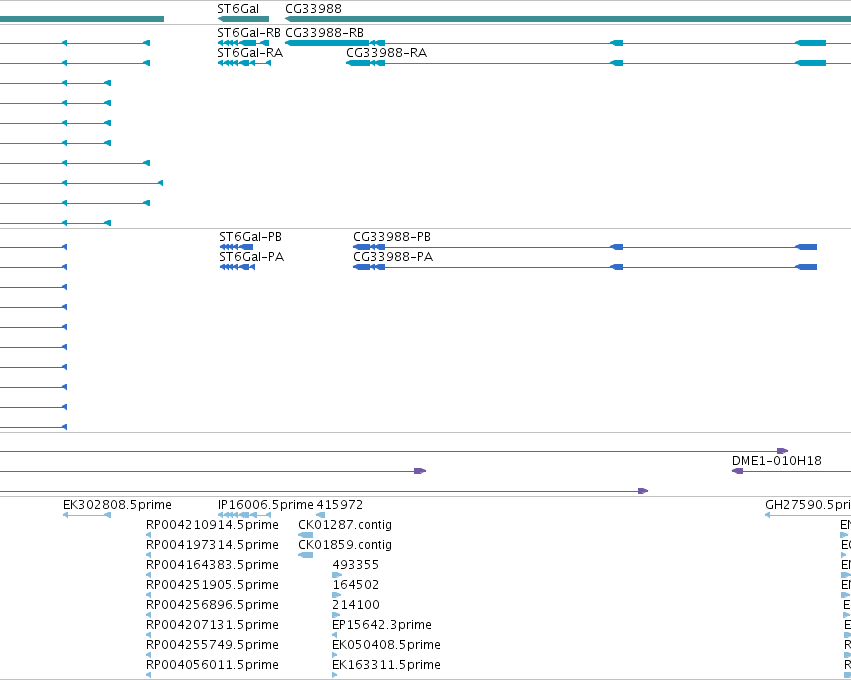The width and height of the screenshot is (851, 680).
Task: Select RP004207131.5prime EST
Action: [x=212, y=625]
